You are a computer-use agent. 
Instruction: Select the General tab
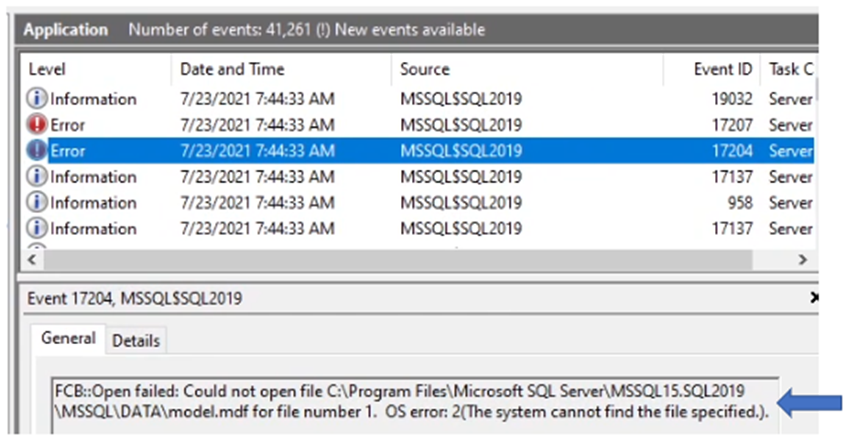pyautogui.click(x=69, y=340)
